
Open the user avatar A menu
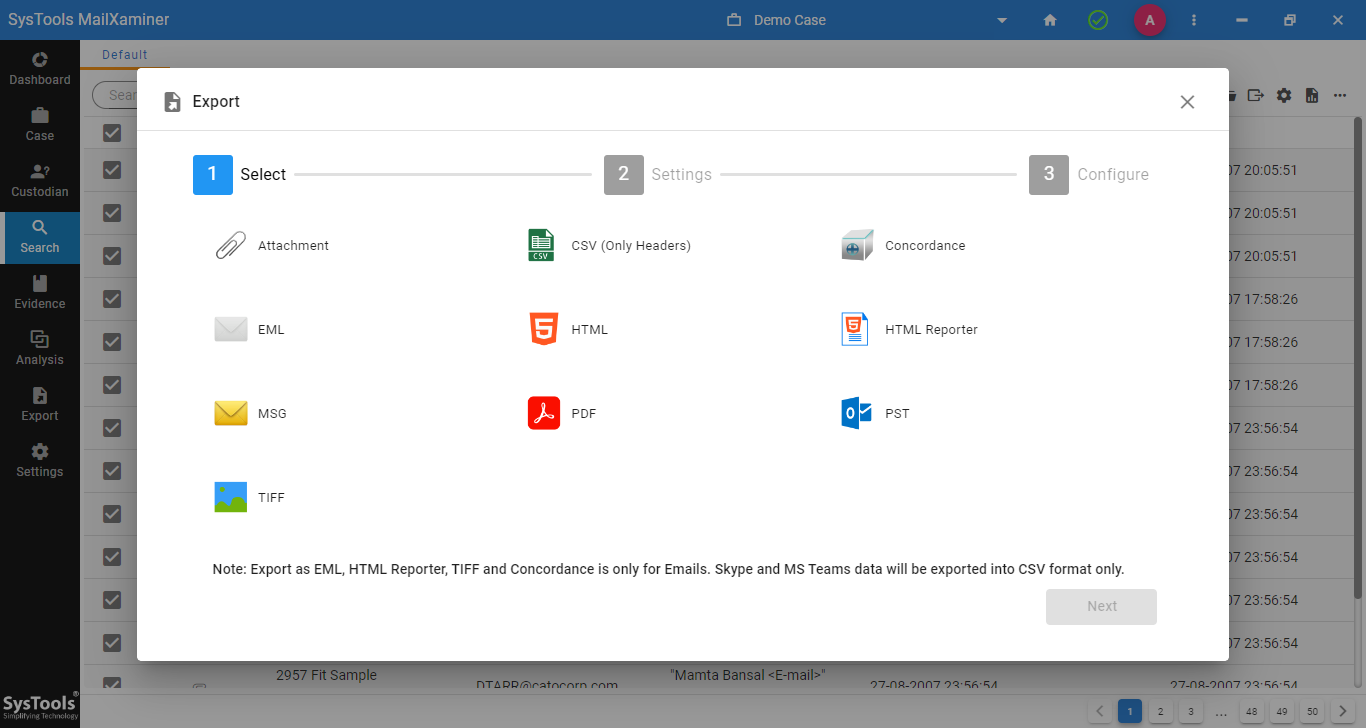click(x=1149, y=20)
